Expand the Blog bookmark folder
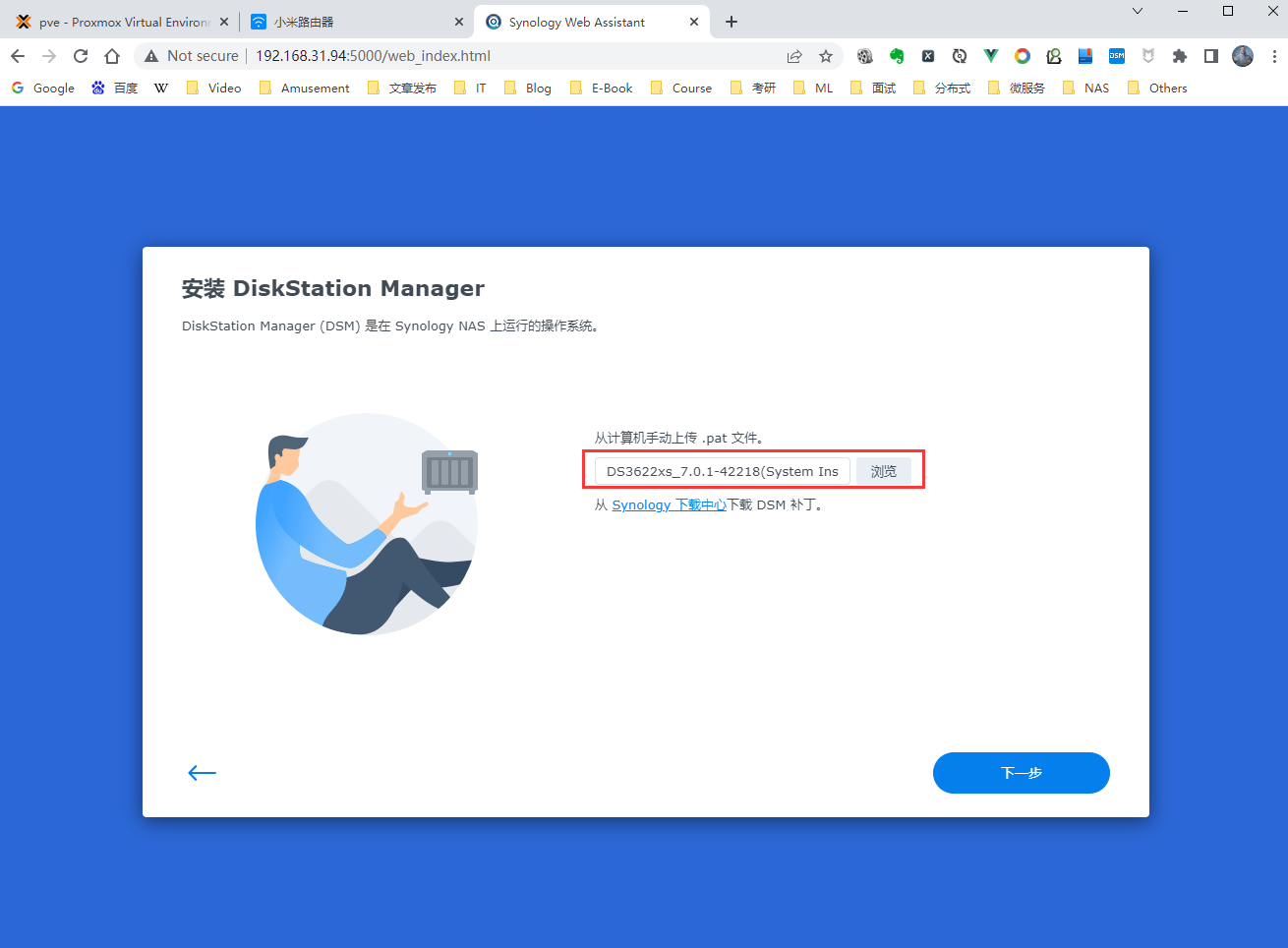 pos(528,89)
